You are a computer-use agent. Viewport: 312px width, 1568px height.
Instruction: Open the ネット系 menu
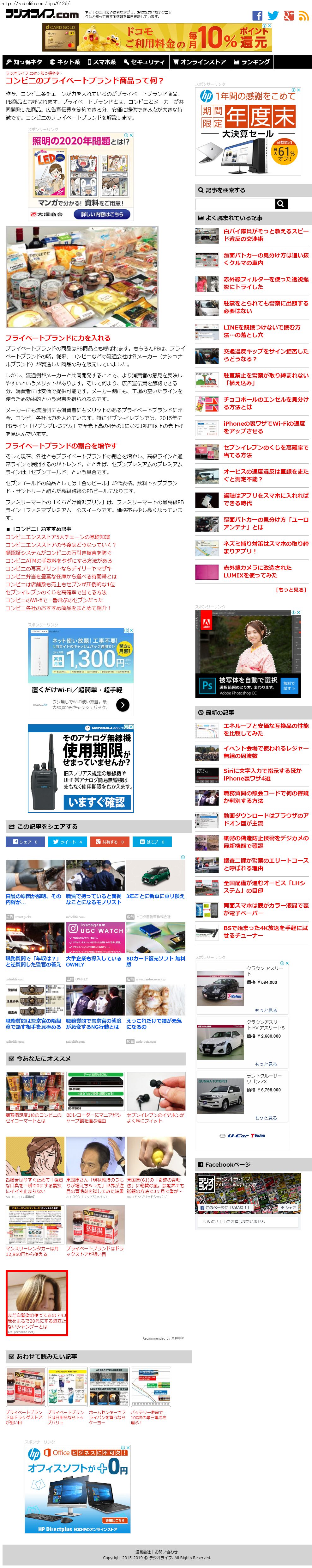[x=64, y=61]
